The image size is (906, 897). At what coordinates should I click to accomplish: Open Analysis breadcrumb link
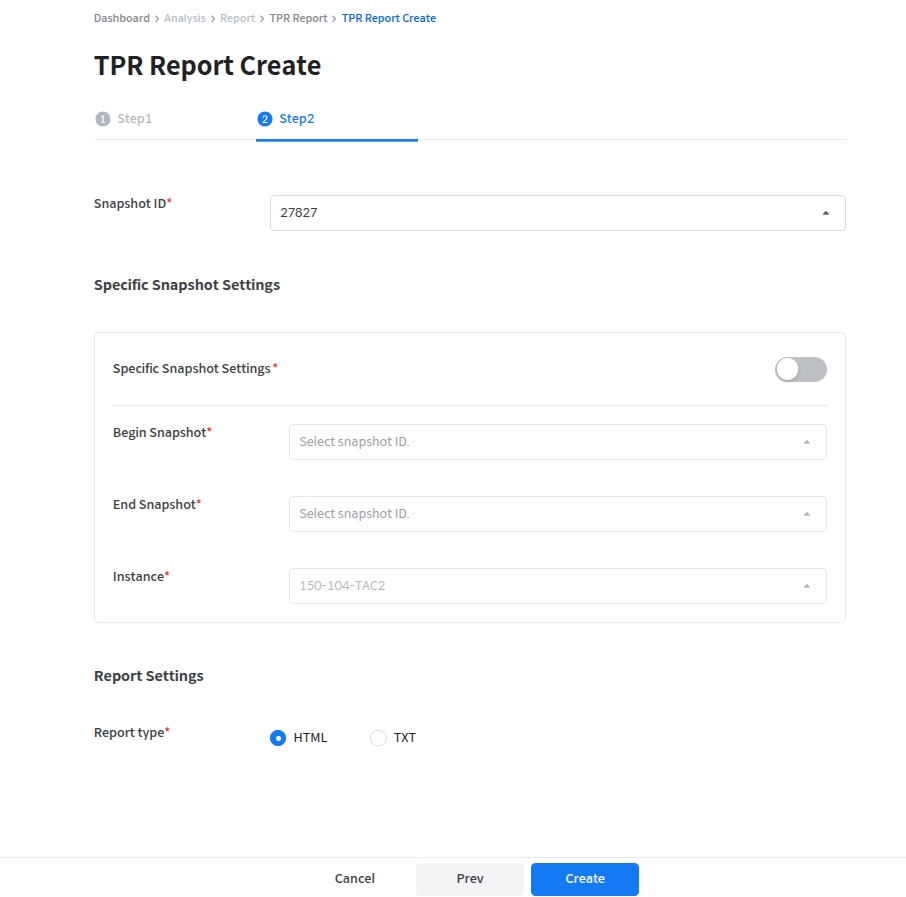[x=184, y=18]
